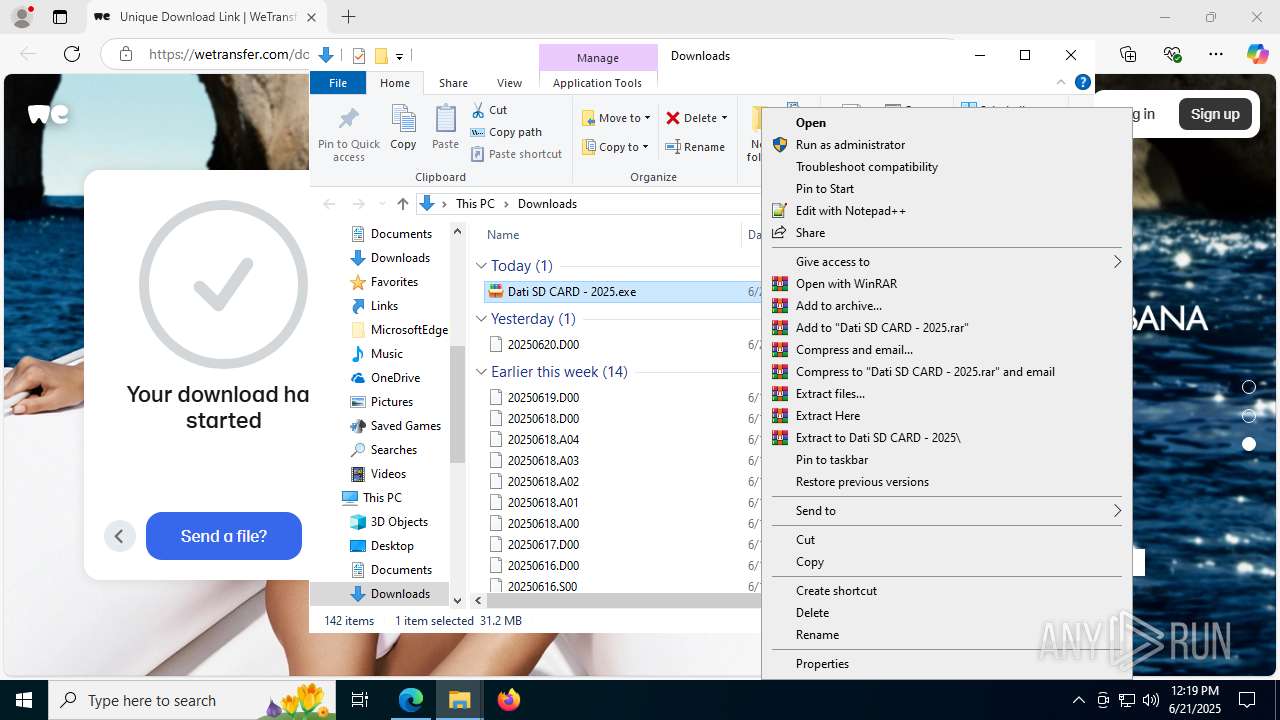Viewport: 1280px width, 720px height.
Task: Choose Troubleshoot compatibility
Action: point(945,167)
